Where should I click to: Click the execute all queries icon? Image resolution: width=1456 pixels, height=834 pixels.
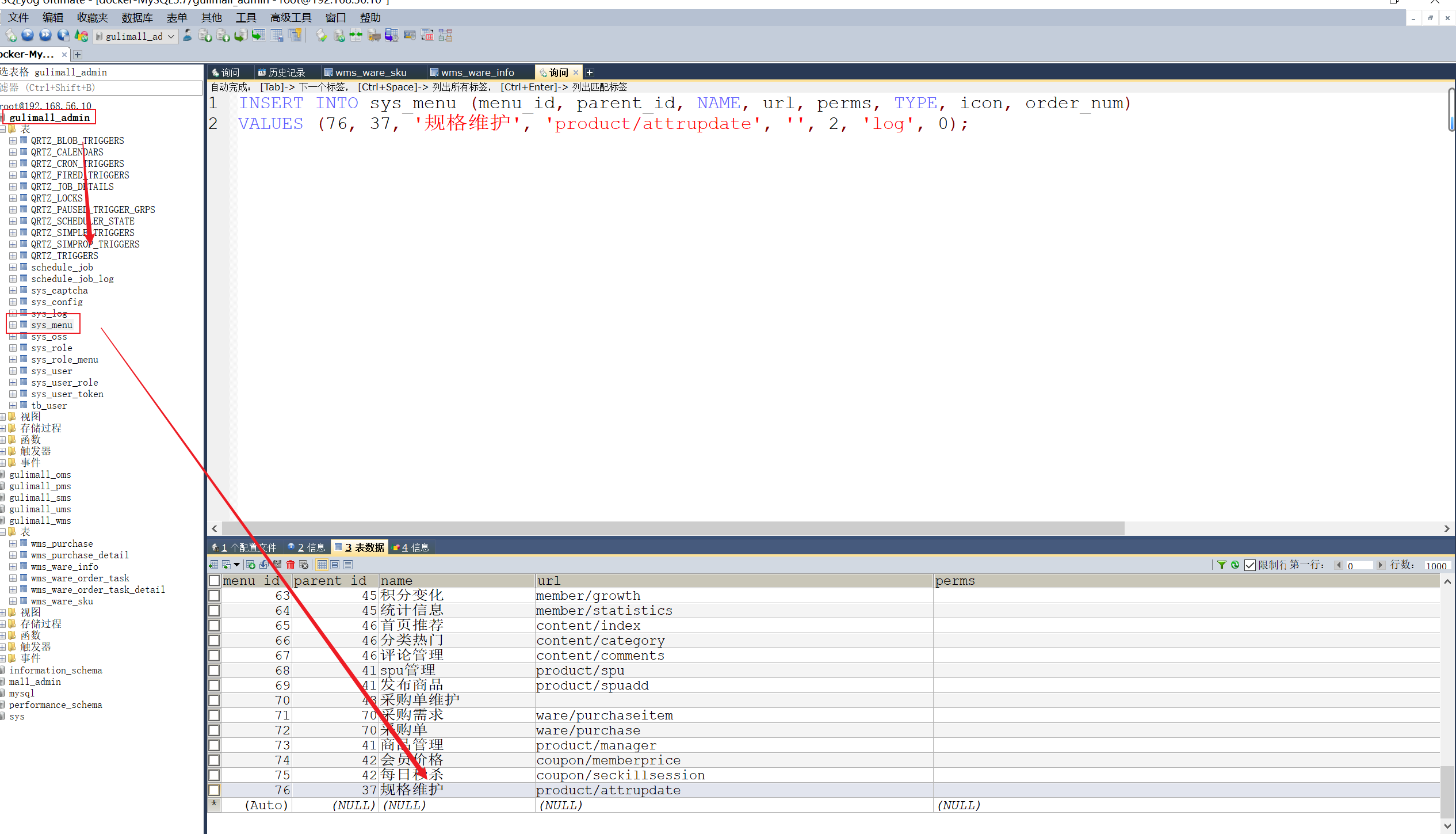coord(45,36)
